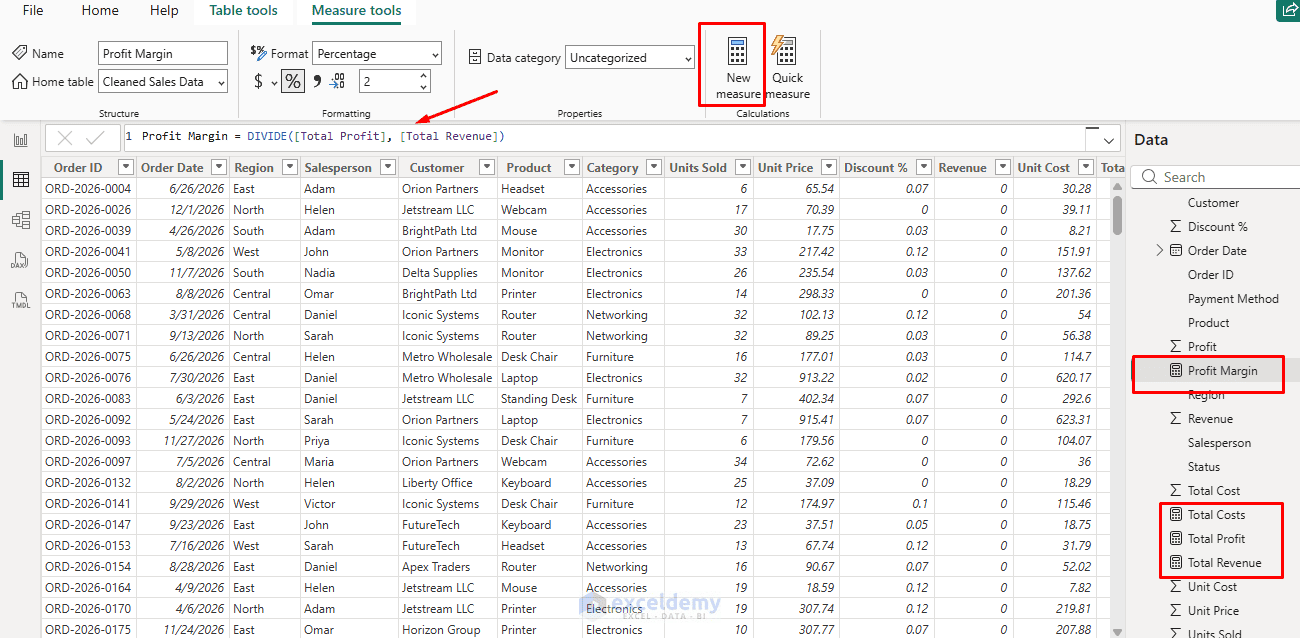Open Salesperson column filter dropdown

(390, 168)
